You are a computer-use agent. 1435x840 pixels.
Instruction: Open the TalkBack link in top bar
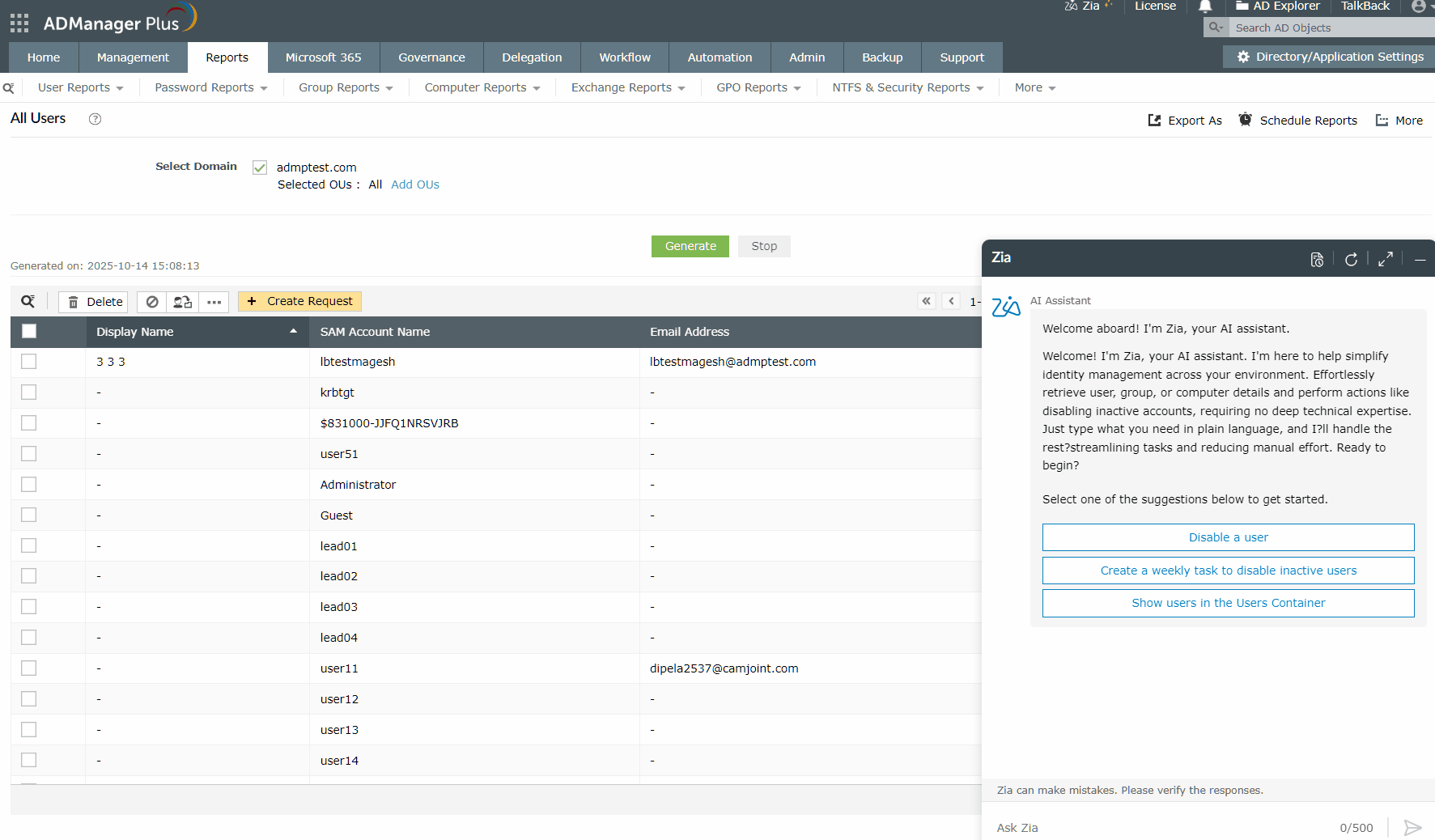1365,6
